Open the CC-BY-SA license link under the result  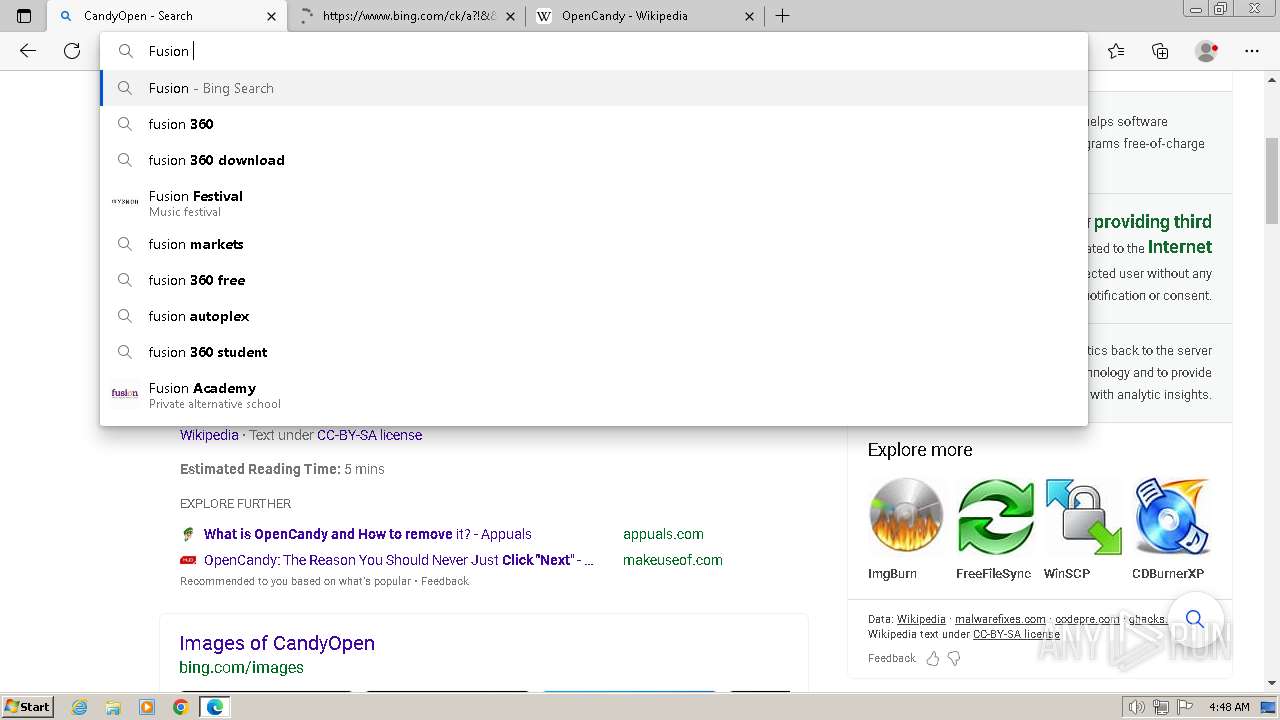369,435
